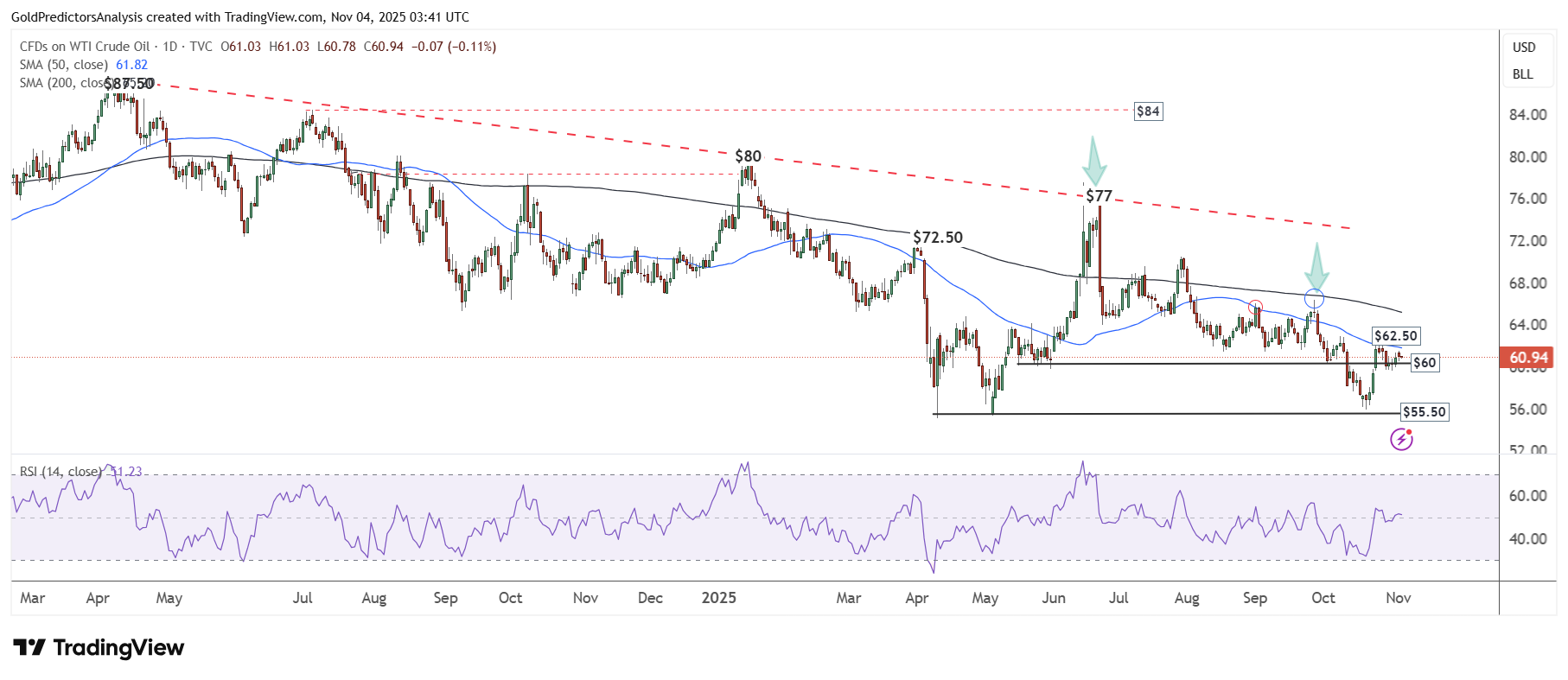Click the BLL unit label
Screen dimensions: 1568x680
[1523, 74]
